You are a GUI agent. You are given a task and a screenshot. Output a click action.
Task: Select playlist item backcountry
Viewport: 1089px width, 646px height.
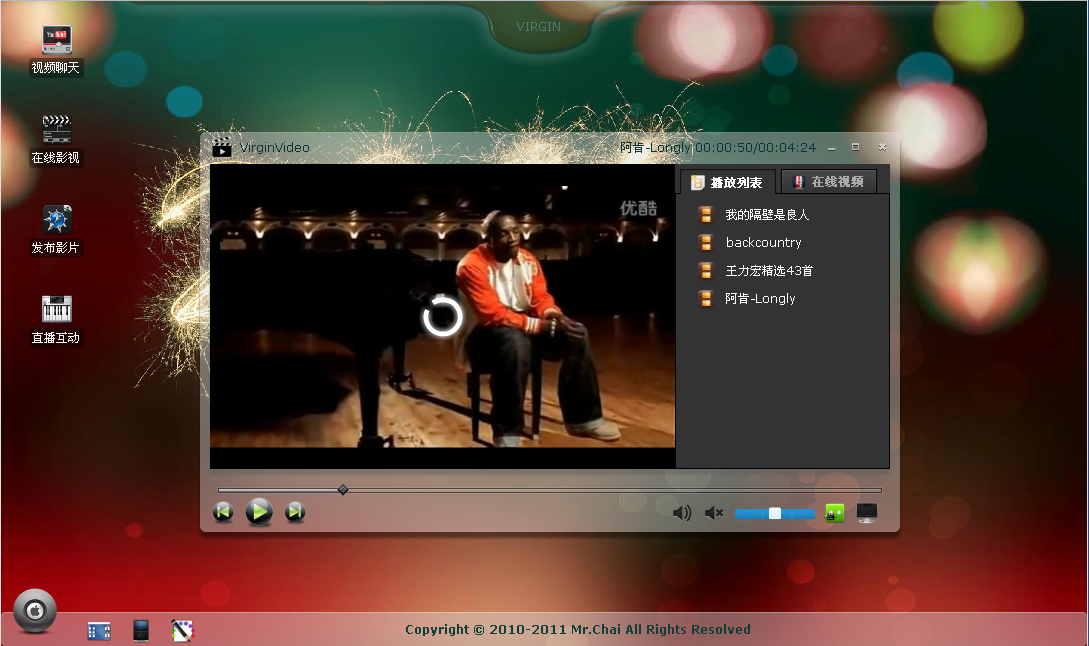click(763, 242)
